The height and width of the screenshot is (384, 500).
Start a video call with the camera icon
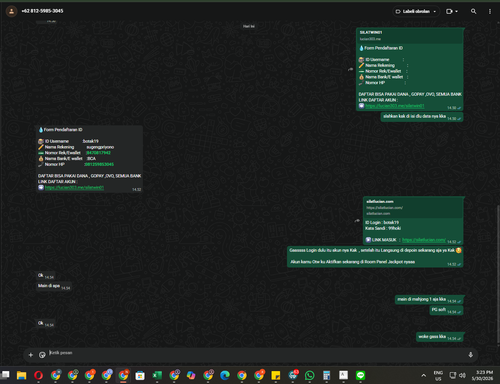click(x=449, y=11)
